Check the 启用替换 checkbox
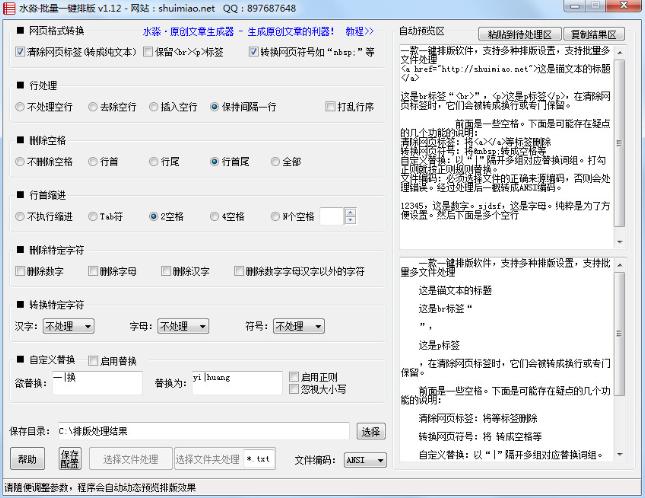645x498 pixels. 93,361
